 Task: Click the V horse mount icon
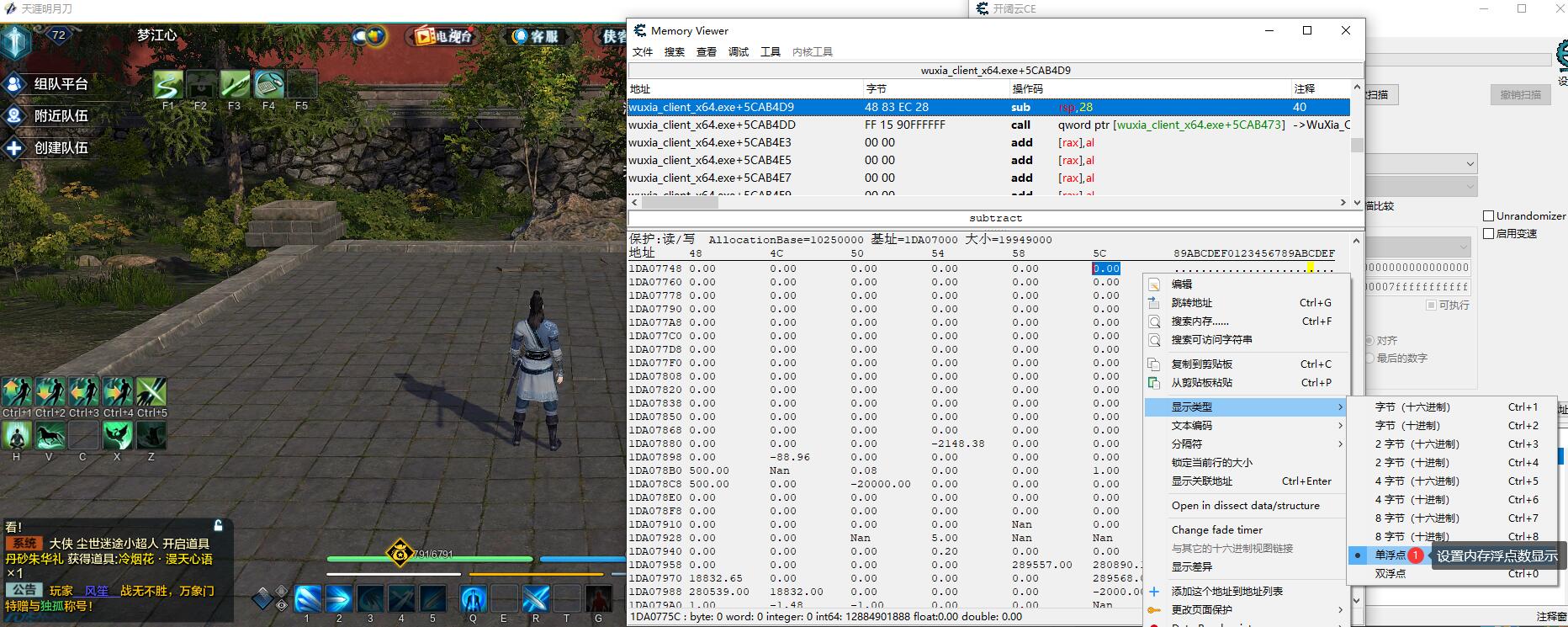50,436
